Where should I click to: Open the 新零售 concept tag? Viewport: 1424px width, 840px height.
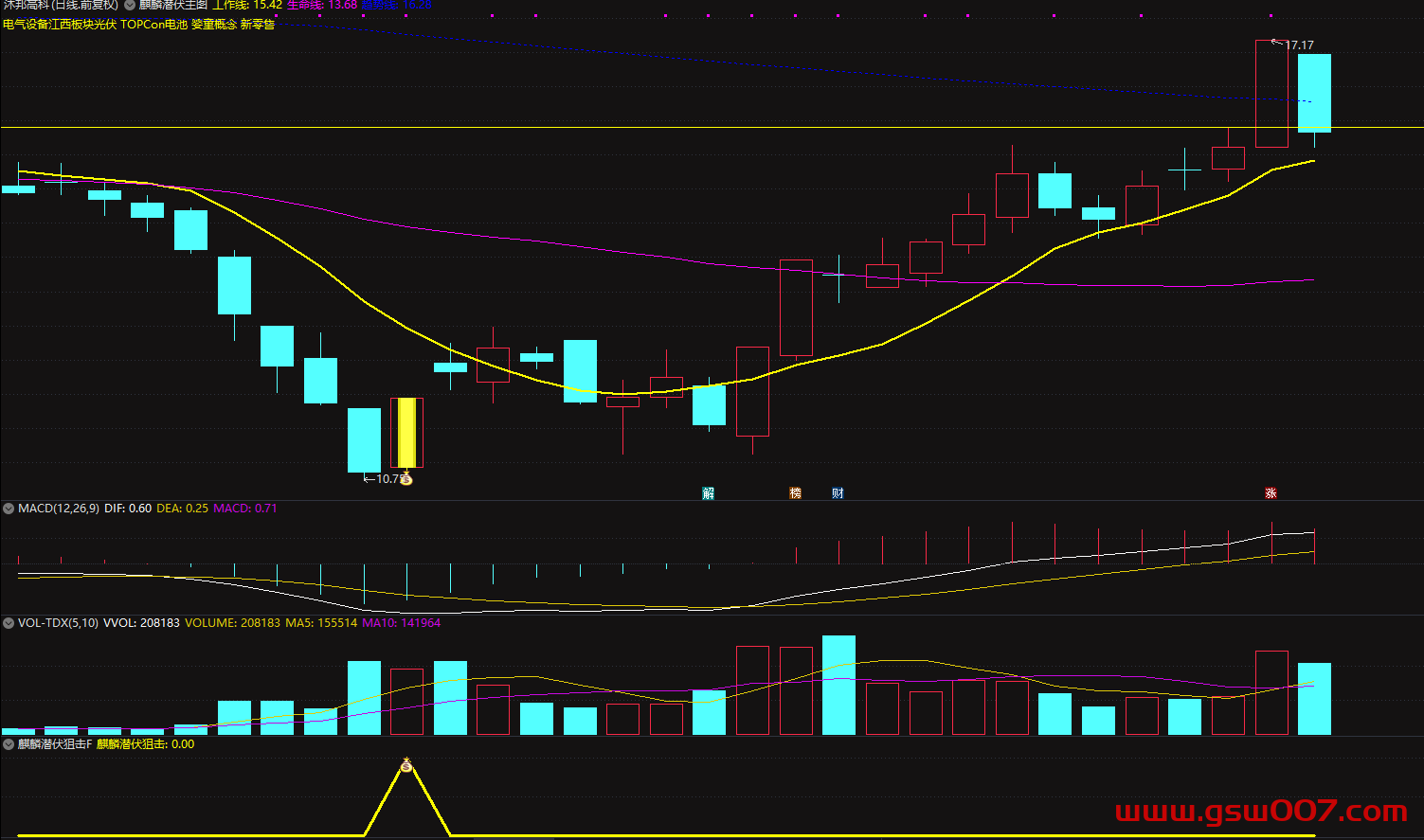click(258, 25)
